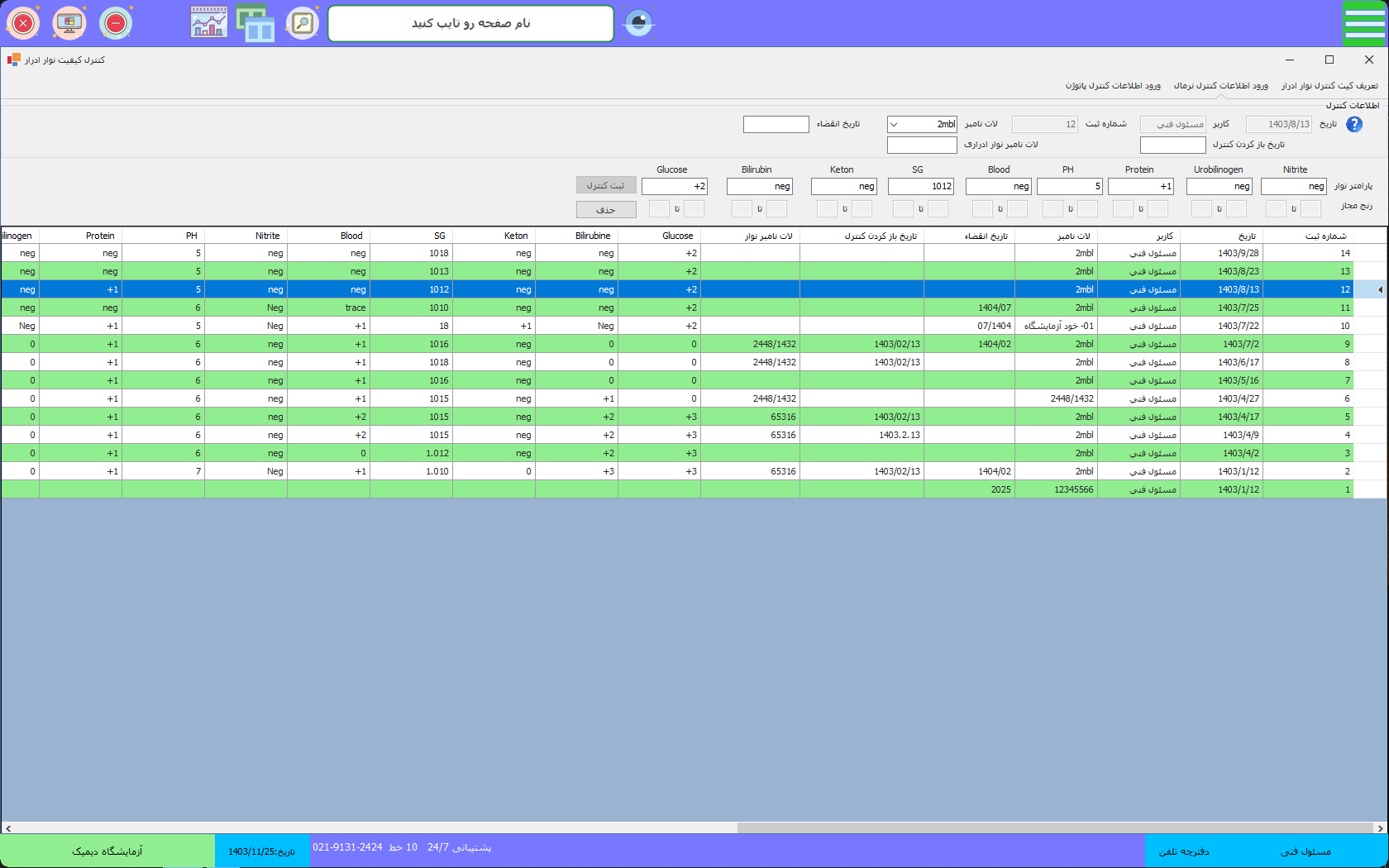Click the magnifier page search icon
Viewport: 1389px width, 868px height.
303,23
